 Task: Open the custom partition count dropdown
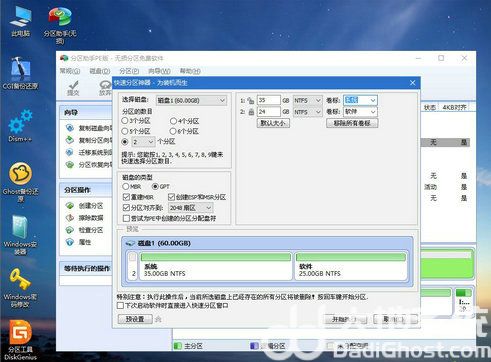click(x=143, y=142)
